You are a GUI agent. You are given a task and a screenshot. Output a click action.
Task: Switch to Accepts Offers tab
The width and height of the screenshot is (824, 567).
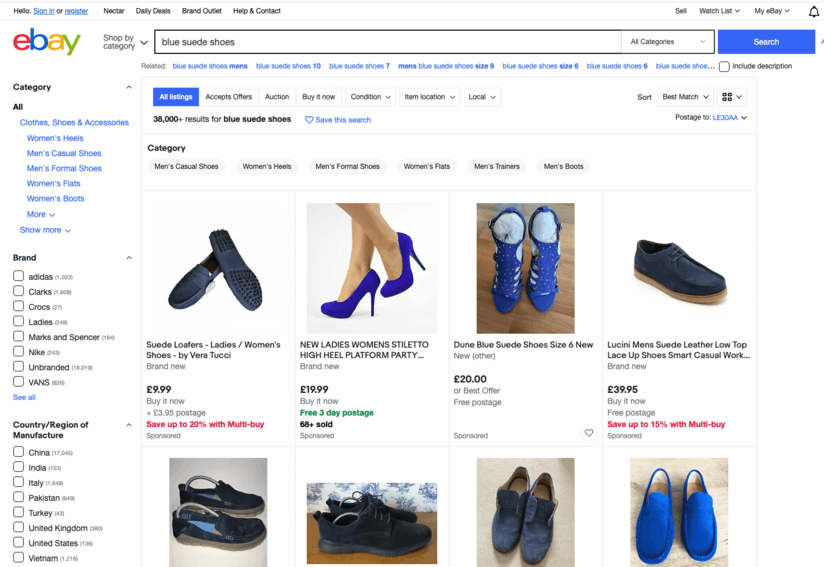pyautogui.click(x=229, y=97)
